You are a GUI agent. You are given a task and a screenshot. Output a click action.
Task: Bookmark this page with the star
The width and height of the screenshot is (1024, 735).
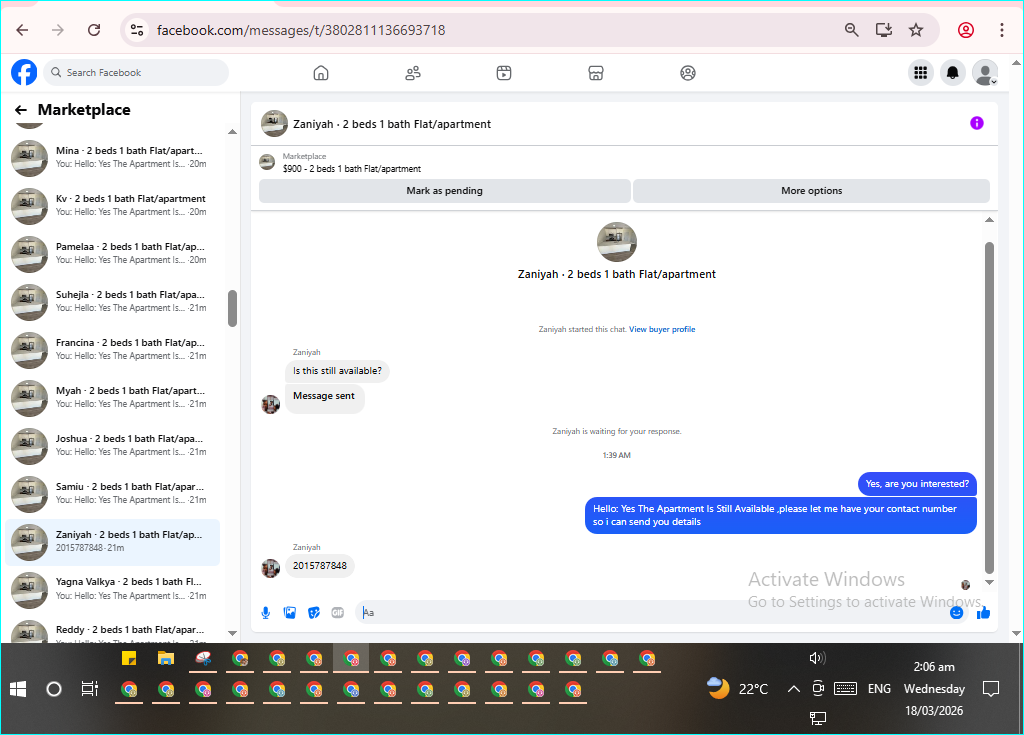coord(916,30)
